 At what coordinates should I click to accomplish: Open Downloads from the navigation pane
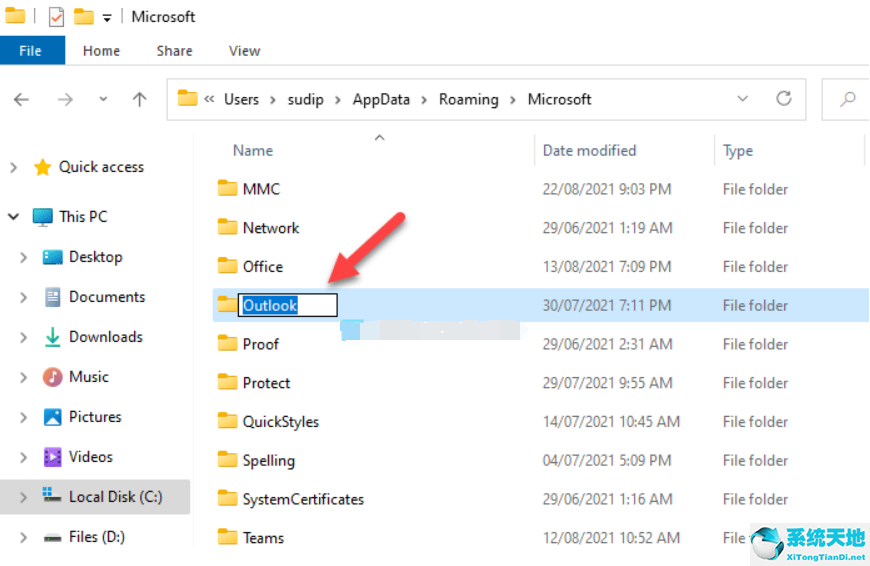click(105, 337)
